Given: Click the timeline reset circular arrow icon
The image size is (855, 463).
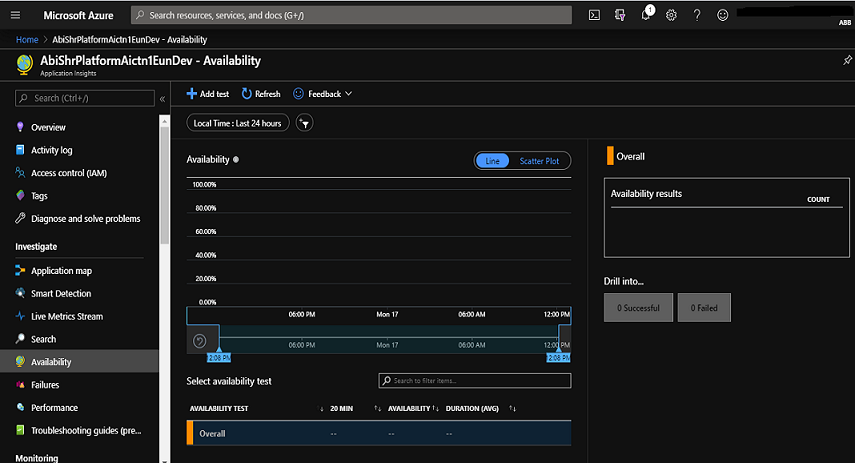Looking at the screenshot, I should tap(200, 341).
